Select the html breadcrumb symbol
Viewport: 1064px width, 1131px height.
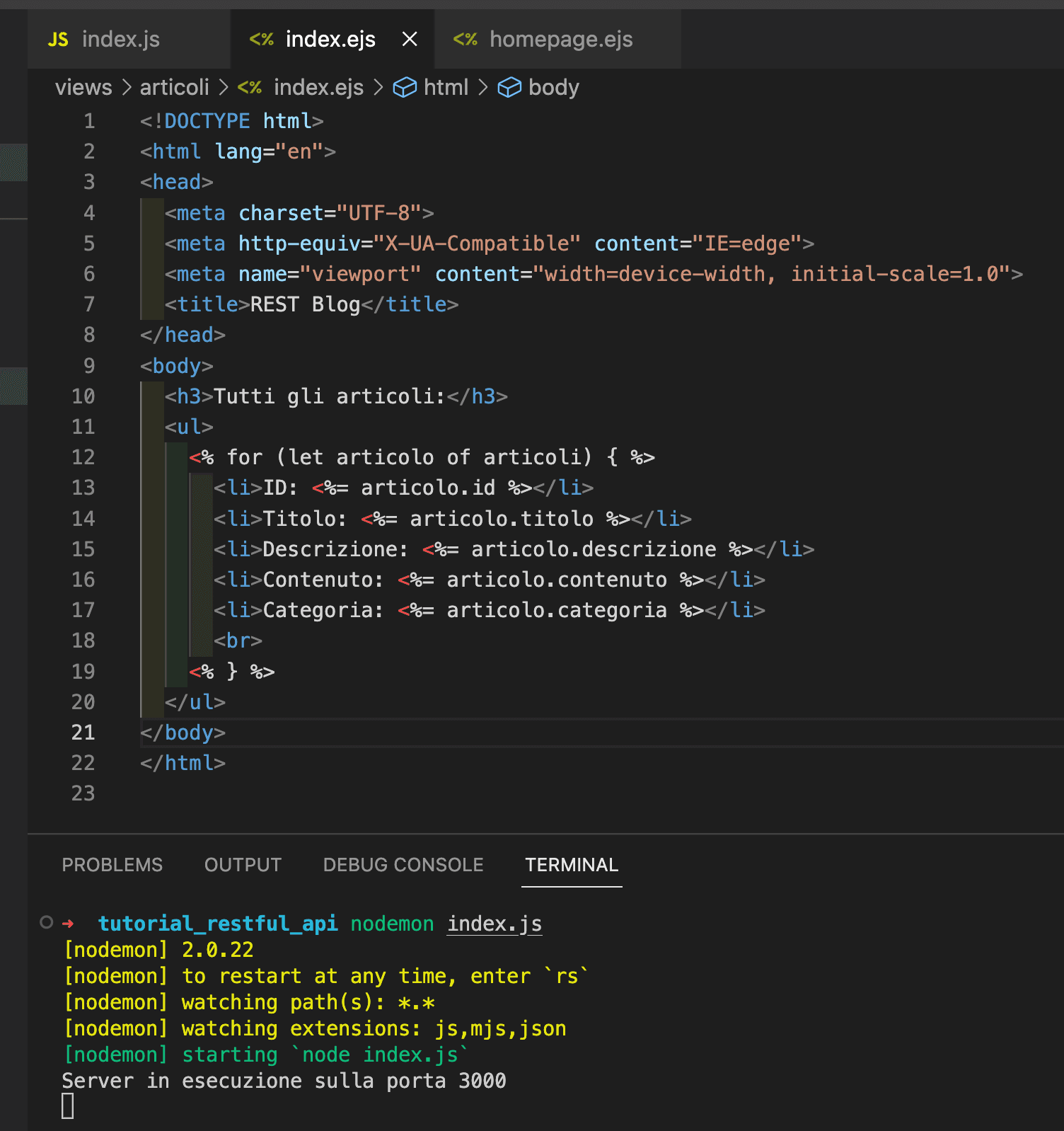[446, 87]
